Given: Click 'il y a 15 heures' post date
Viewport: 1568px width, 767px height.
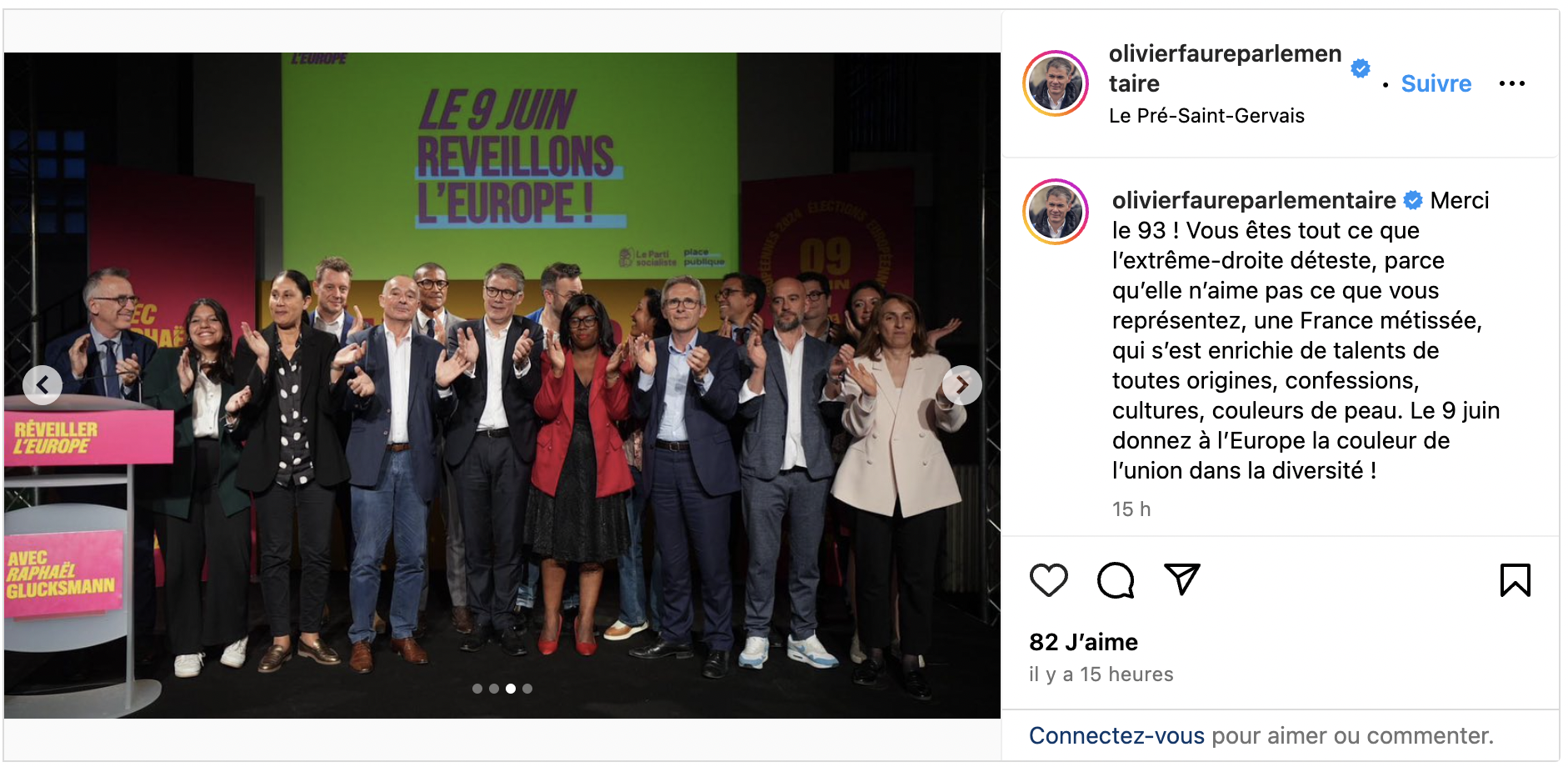Looking at the screenshot, I should coord(1101,674).
